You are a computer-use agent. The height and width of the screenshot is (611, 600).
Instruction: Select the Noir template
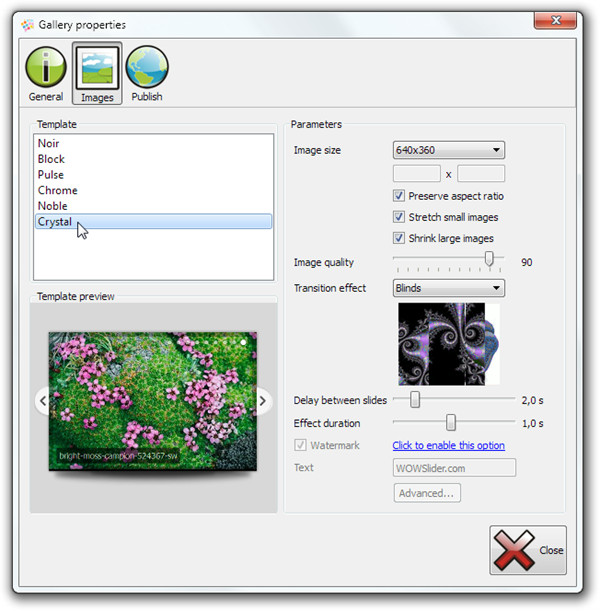(x=153, y=143)
